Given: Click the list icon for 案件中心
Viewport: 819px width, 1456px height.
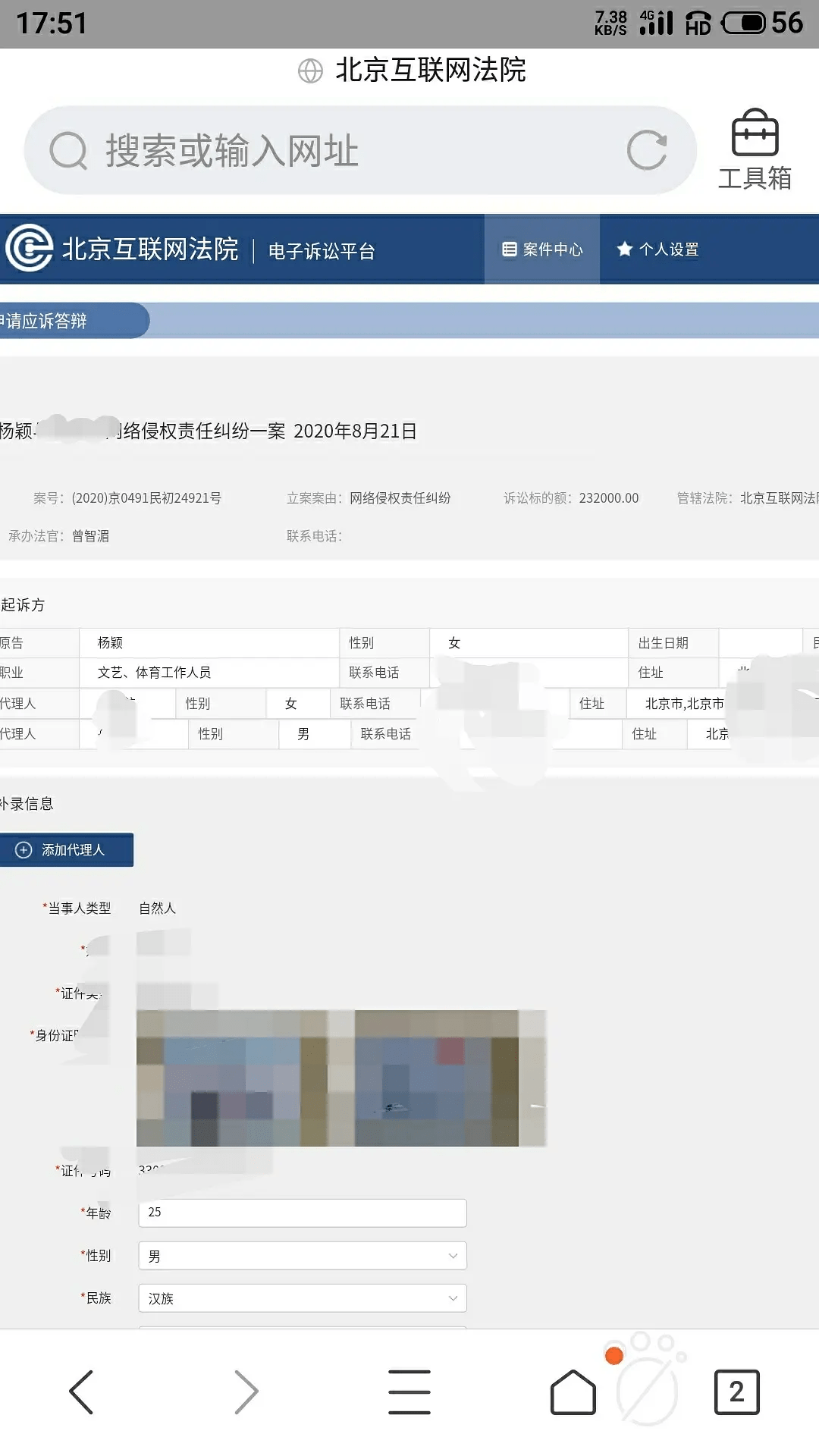Looking at the screenshot, I should (510, 249).
